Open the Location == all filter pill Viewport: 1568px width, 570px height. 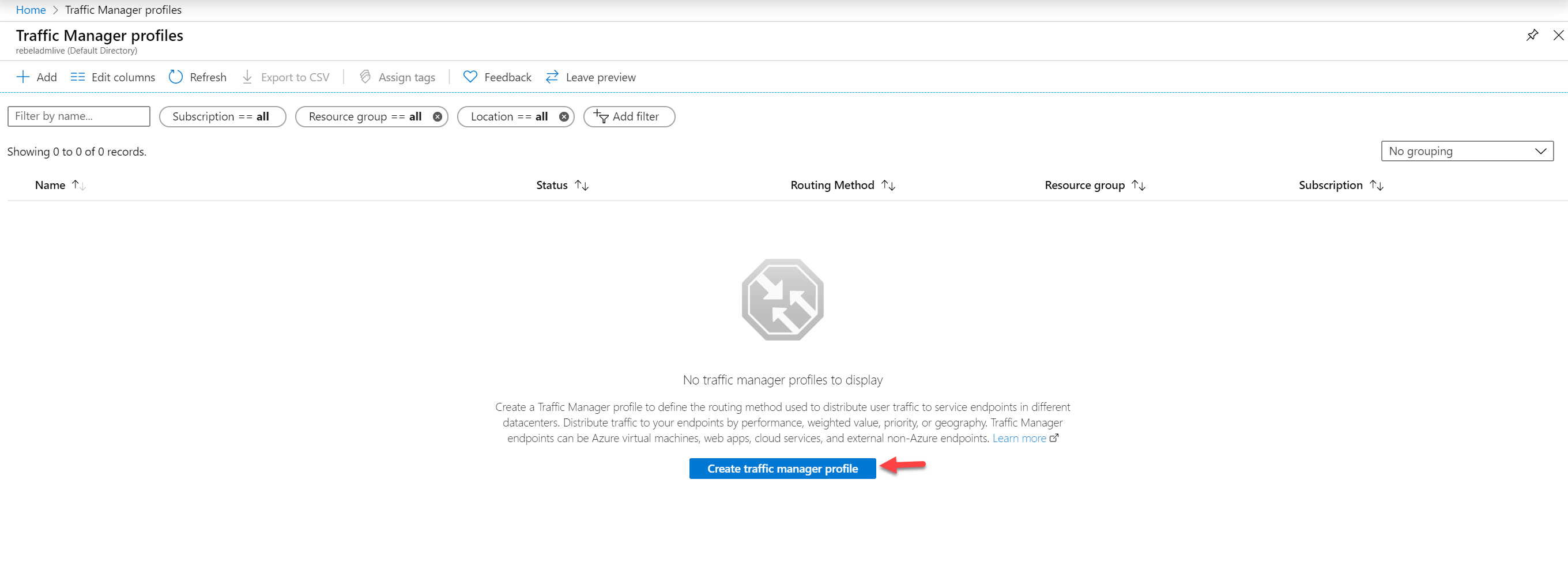pyautogui.click(x=509, y=116)
